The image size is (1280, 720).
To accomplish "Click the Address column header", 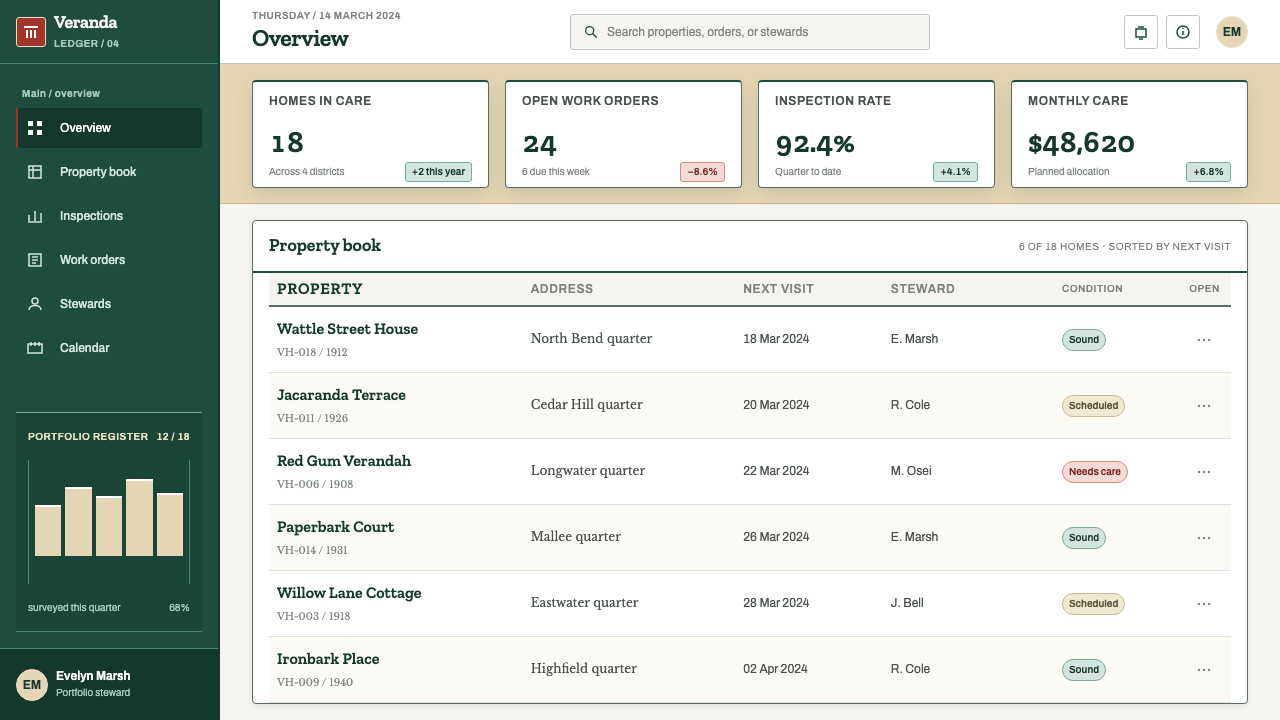I will point(562,289).
